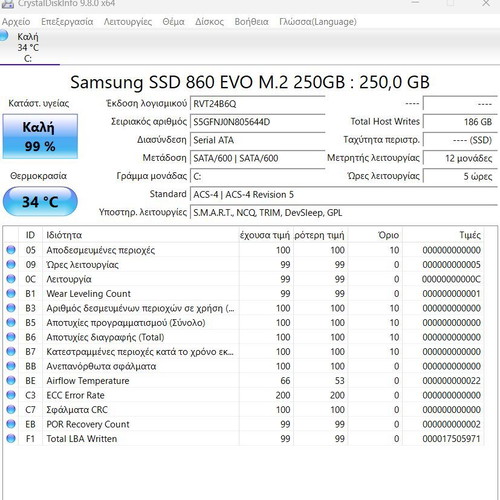Screen dimensions: 500x500
Task: Click the blue status icon of row BE
Action: [11, 380]
